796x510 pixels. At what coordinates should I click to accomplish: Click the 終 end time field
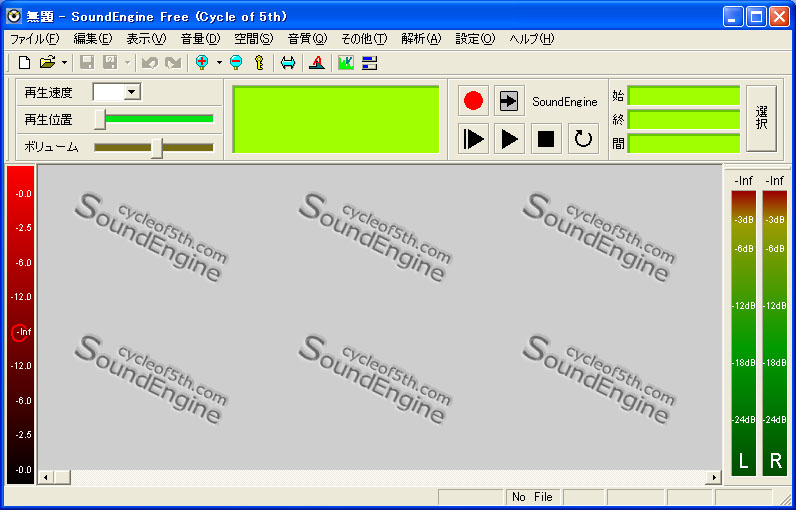point(683,119)
